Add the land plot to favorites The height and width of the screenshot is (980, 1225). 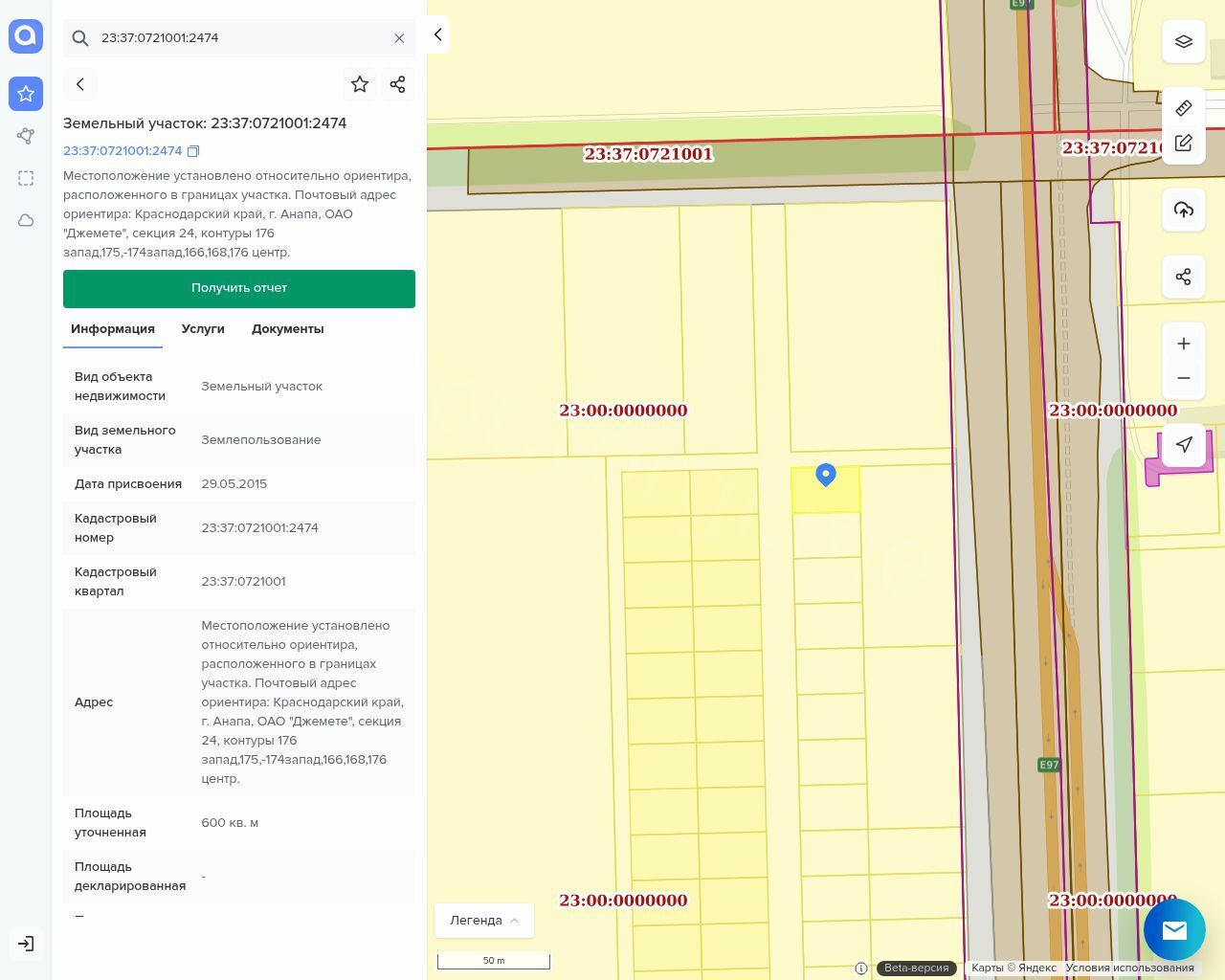pyautogui.click(x=360, y=84)
